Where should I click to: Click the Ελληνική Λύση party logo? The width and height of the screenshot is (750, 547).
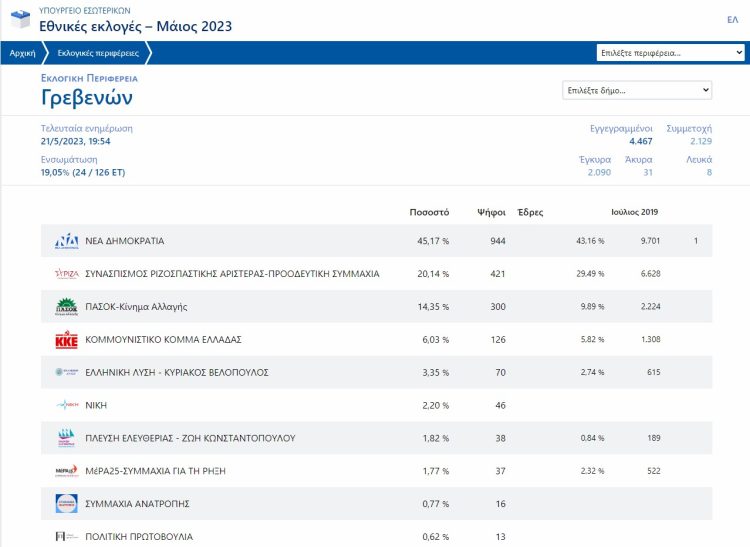coord(66,372)
